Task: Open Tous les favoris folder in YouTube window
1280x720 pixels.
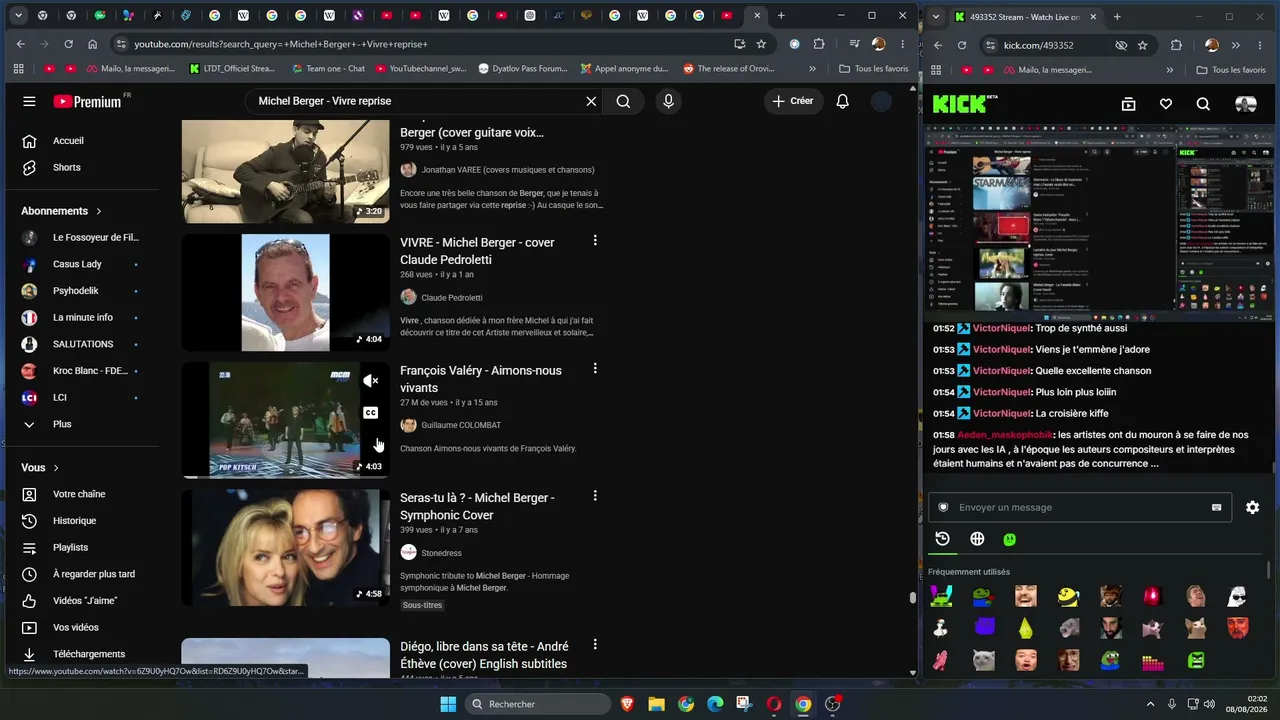Action: coord(874,69)
